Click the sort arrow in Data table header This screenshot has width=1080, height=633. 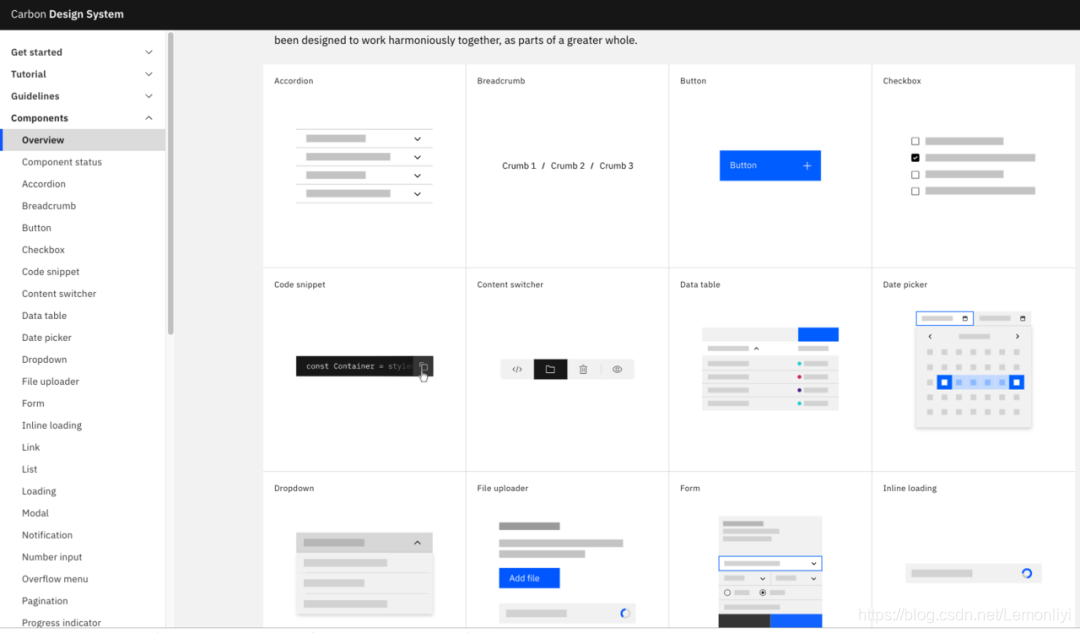click(x=756, y=349)
